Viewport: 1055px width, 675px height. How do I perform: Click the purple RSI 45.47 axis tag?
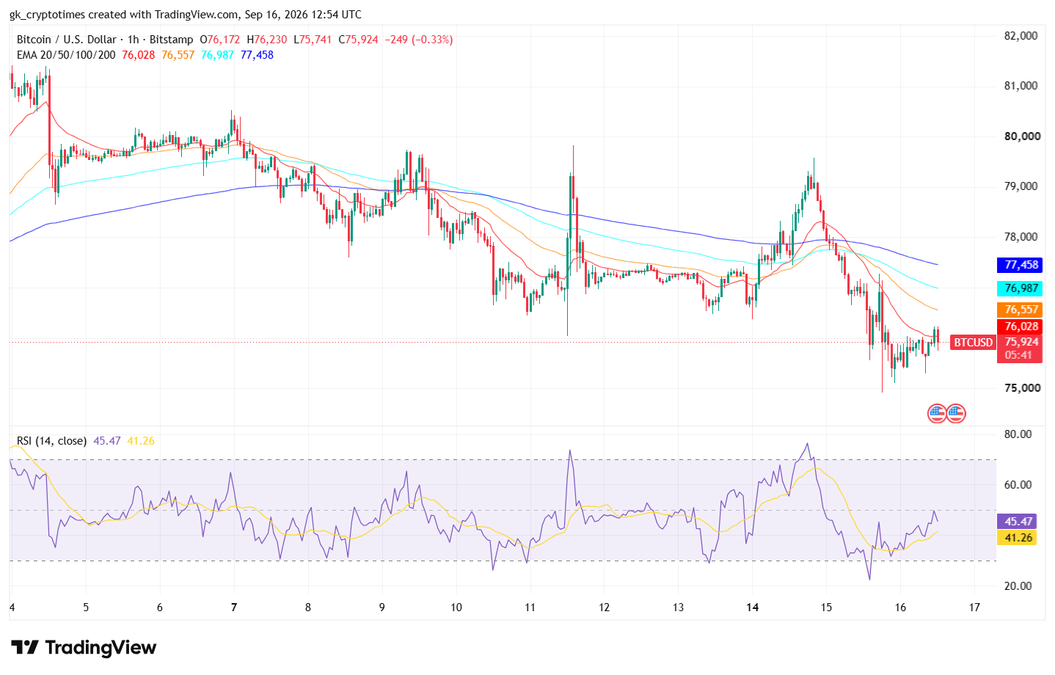[x=1019, y=521]
